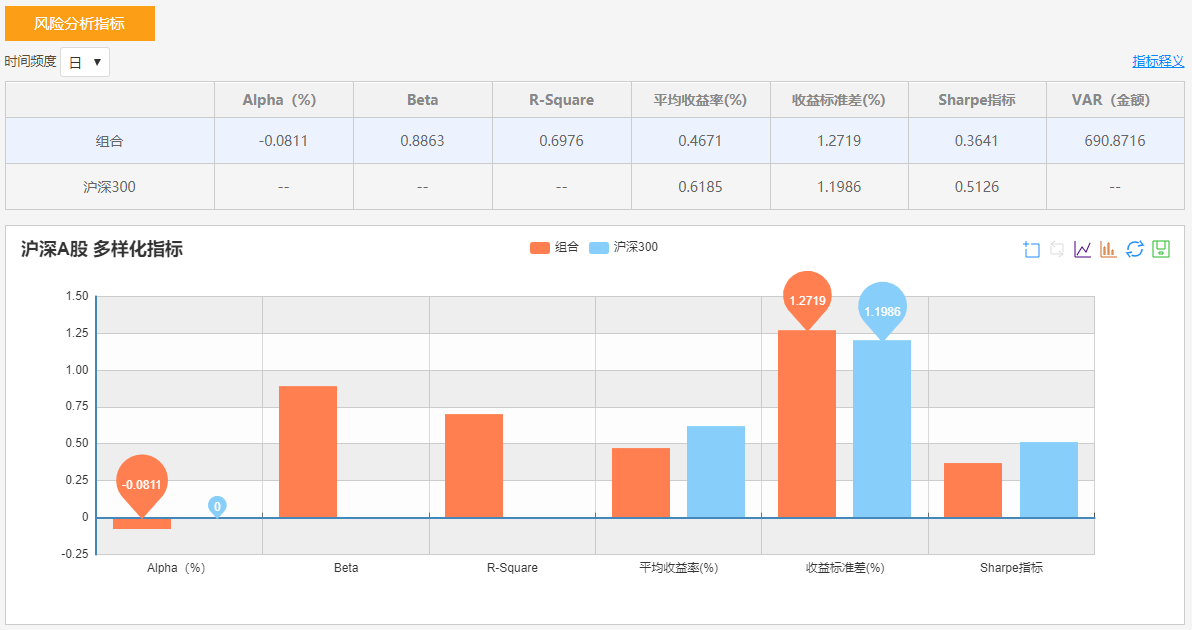Click the blue Sharpe指标 bar

[1049, 480]
